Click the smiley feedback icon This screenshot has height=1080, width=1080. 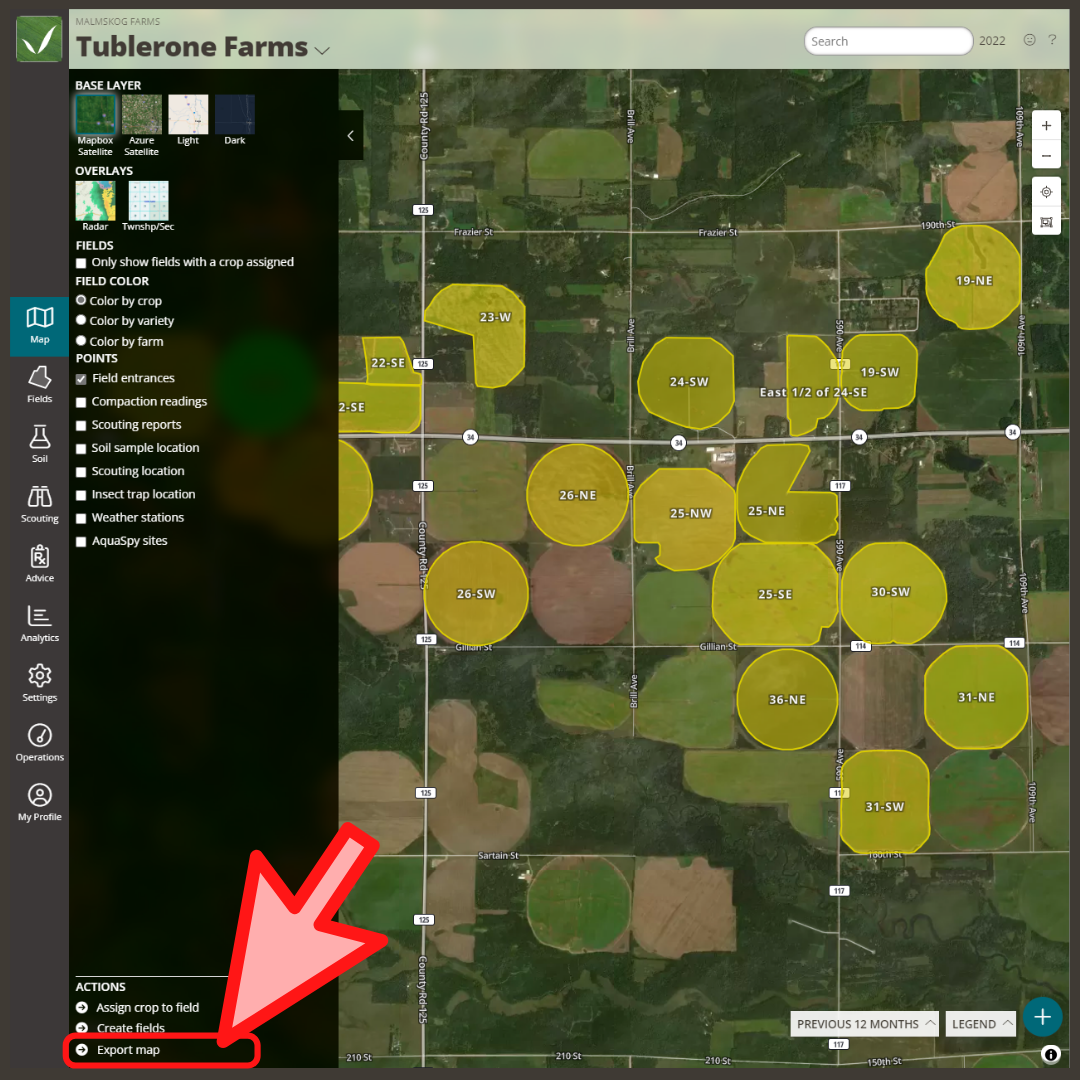coord(1029,40)
